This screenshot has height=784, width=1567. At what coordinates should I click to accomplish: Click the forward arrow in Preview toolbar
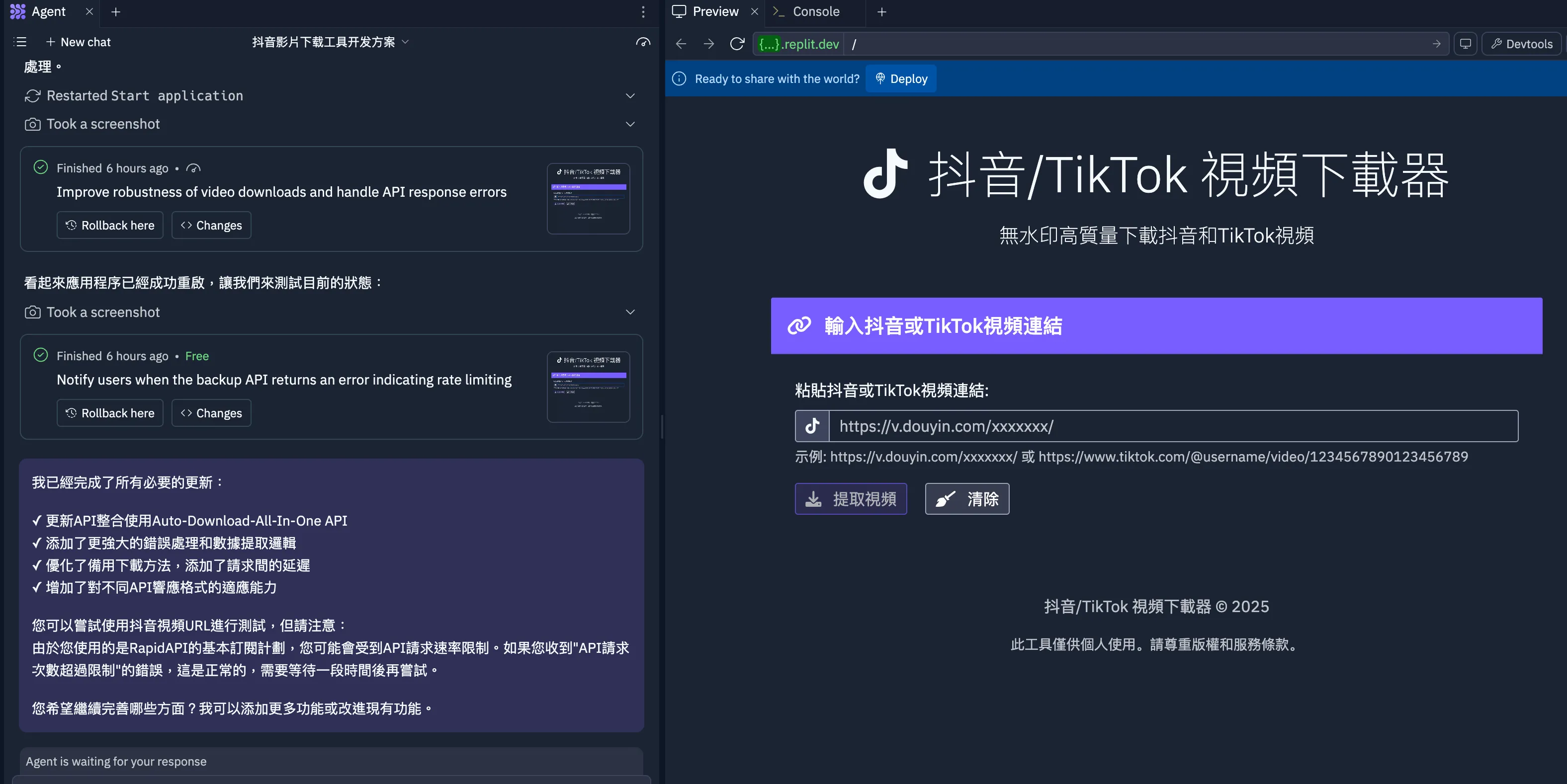pyautogui.click(x=708, y=44)
